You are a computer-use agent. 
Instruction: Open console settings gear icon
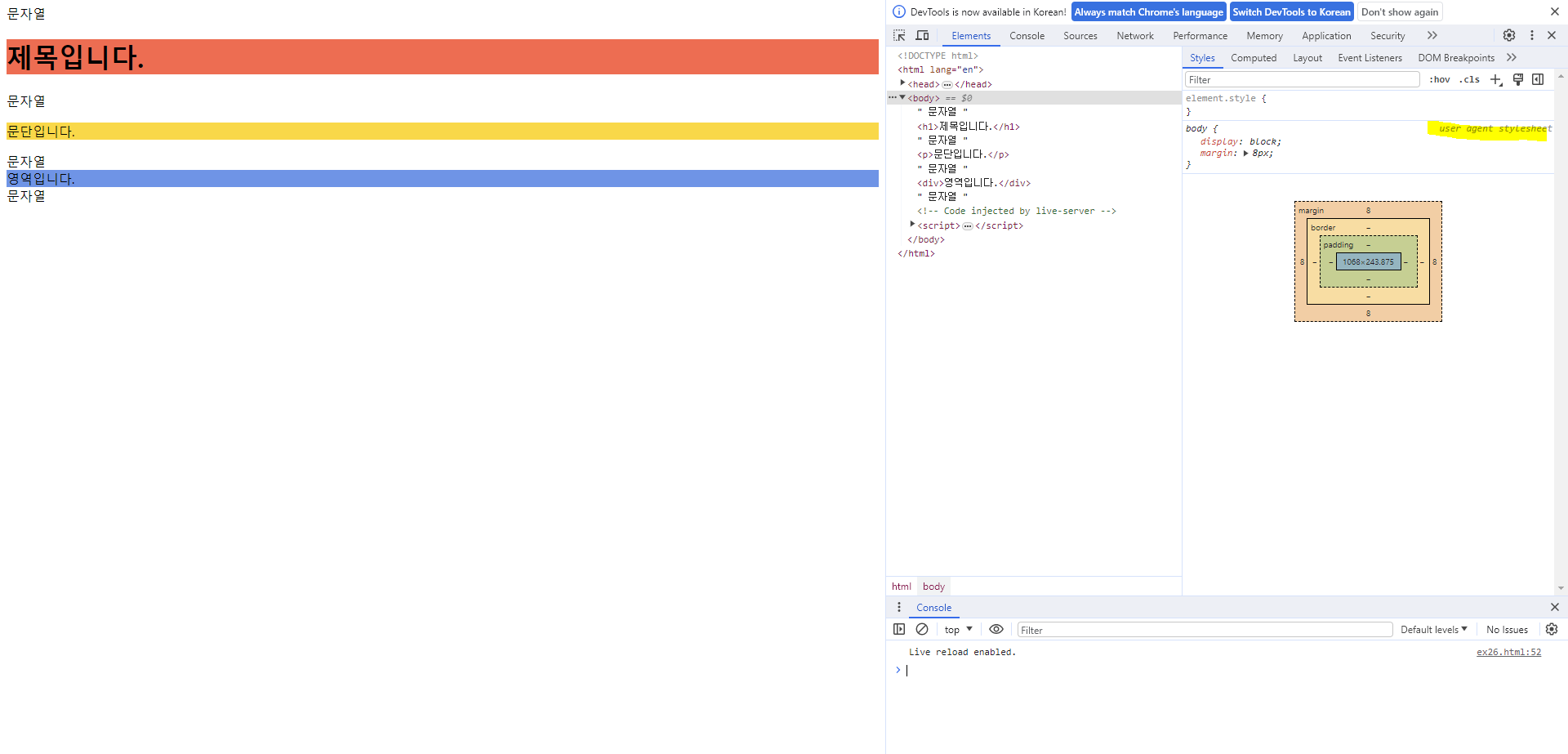pyautogui.click(x=1552, y=629)
